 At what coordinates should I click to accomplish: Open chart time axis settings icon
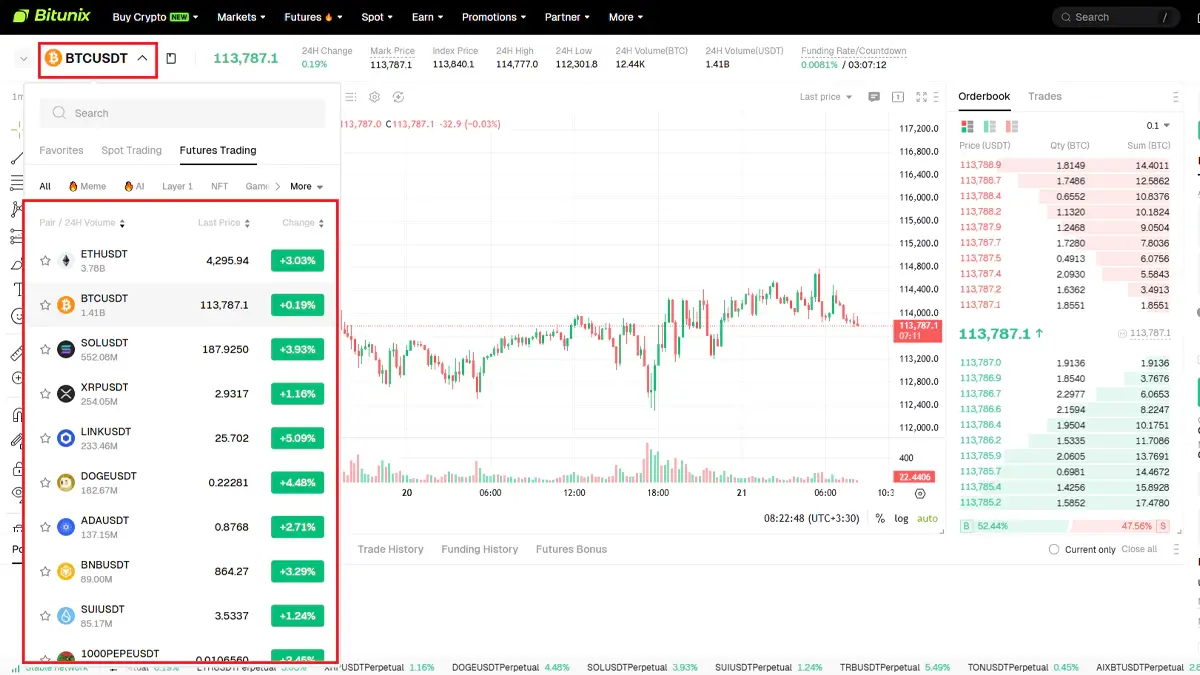[920, 493]
